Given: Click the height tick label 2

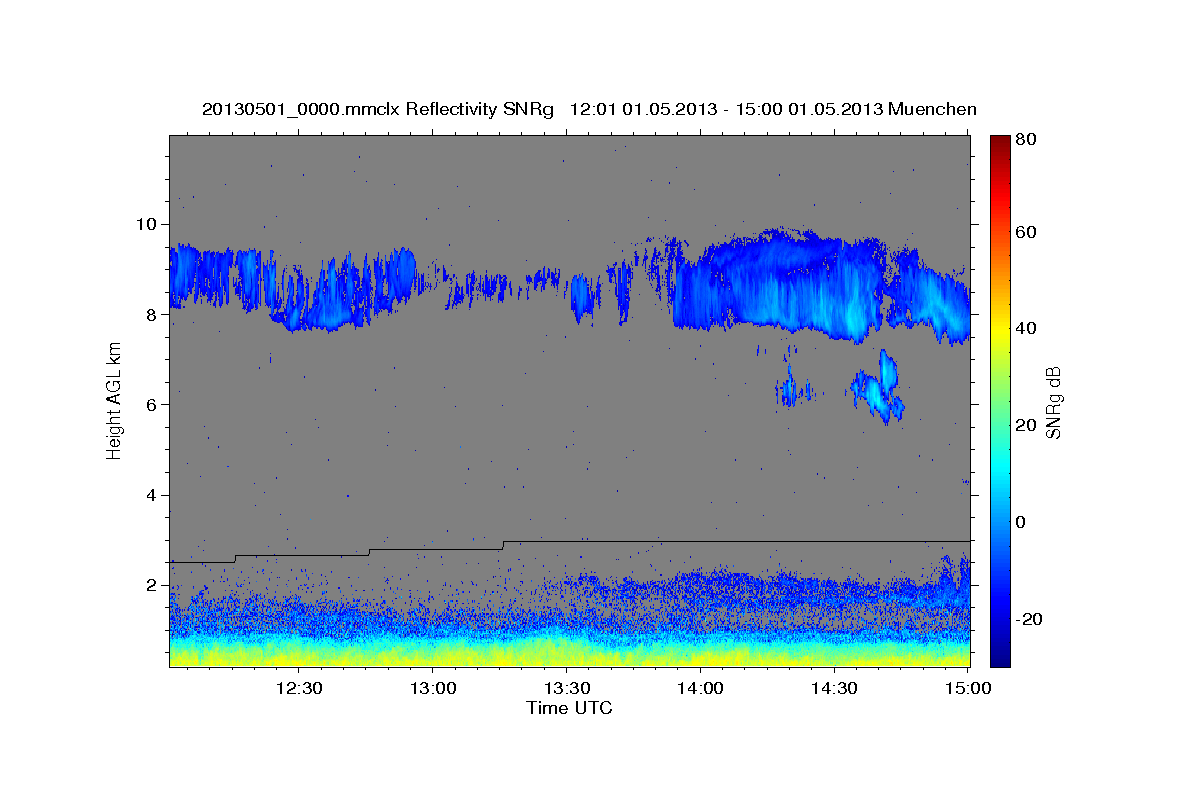Looking at the screenshot, I should pos(154,585).
